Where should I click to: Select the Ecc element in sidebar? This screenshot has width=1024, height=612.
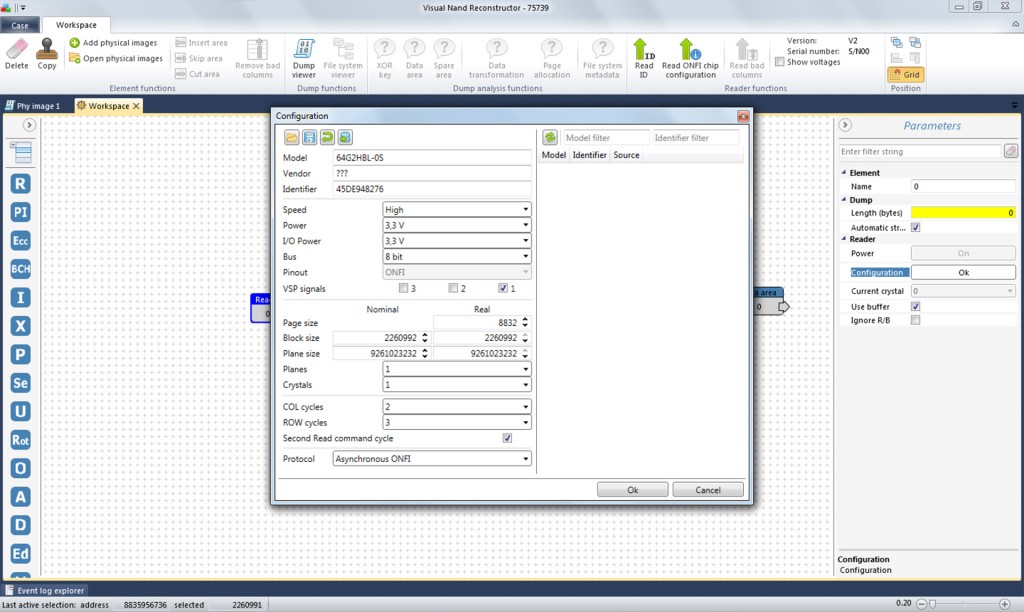coord(20,240)
